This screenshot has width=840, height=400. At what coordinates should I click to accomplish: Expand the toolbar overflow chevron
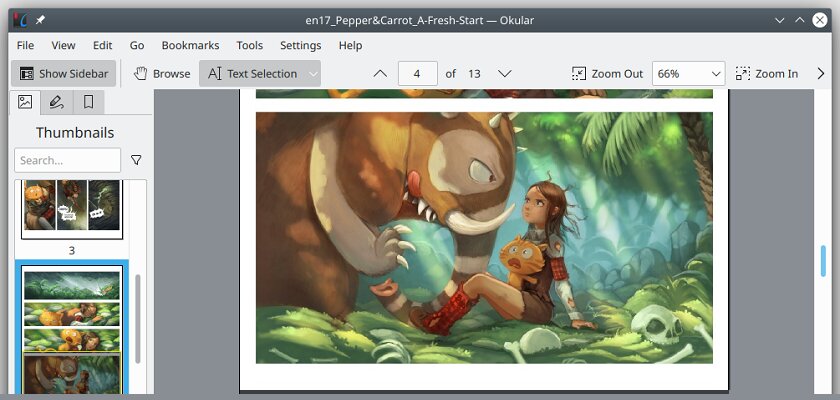tap(821, 74)
